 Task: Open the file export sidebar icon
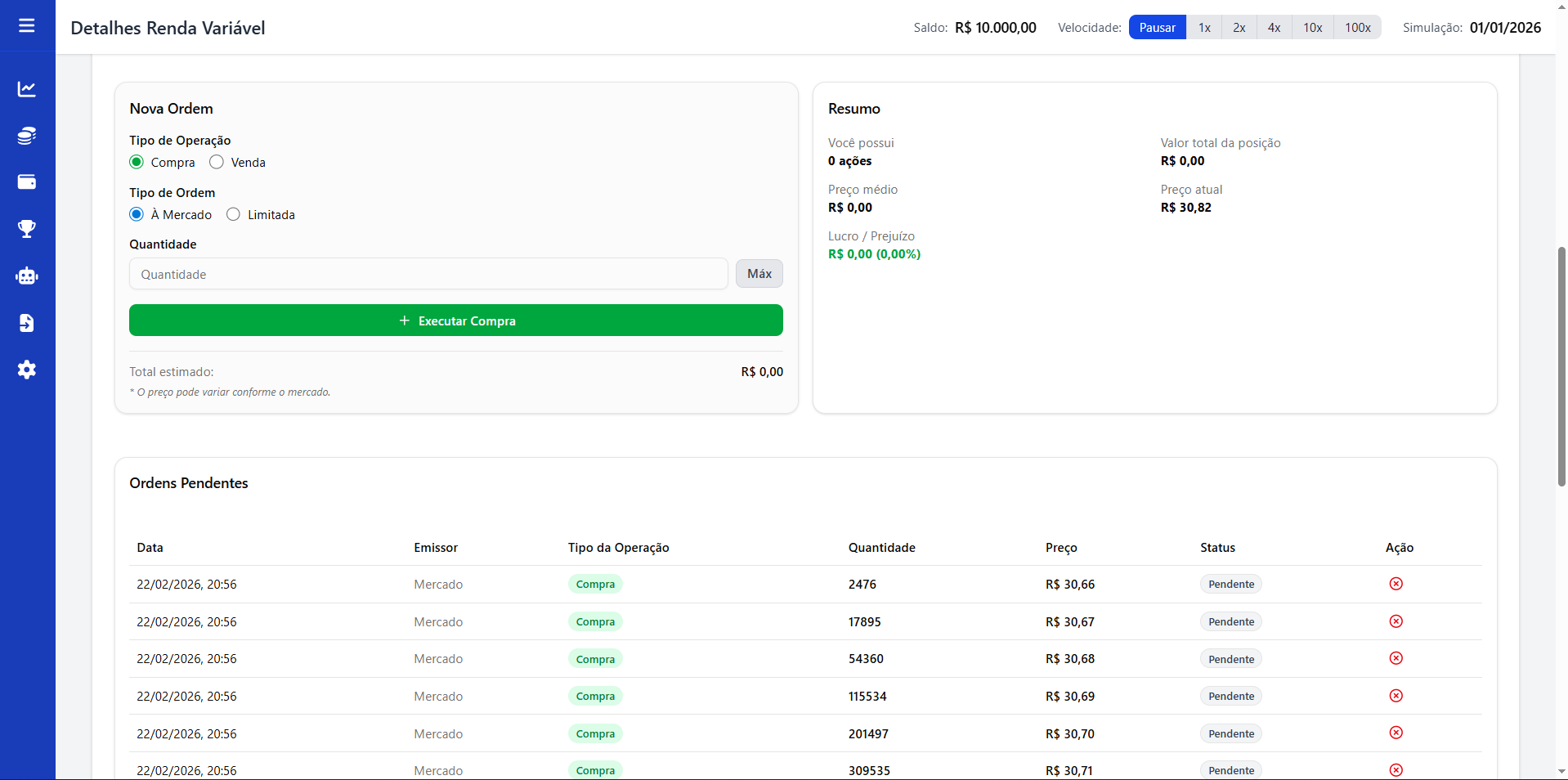pyautogui.click(x=27, y=323)
